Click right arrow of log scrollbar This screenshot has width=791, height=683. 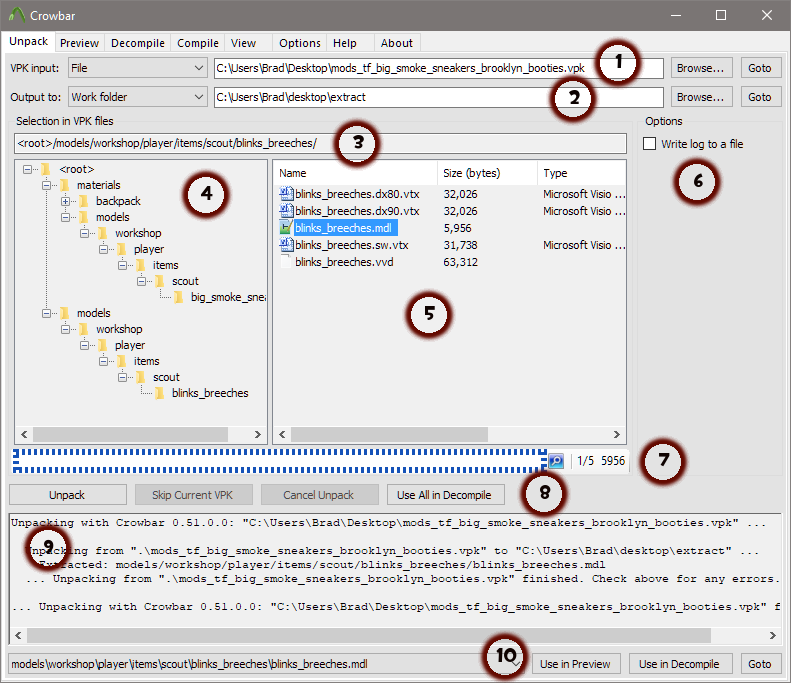click(772, 636)
